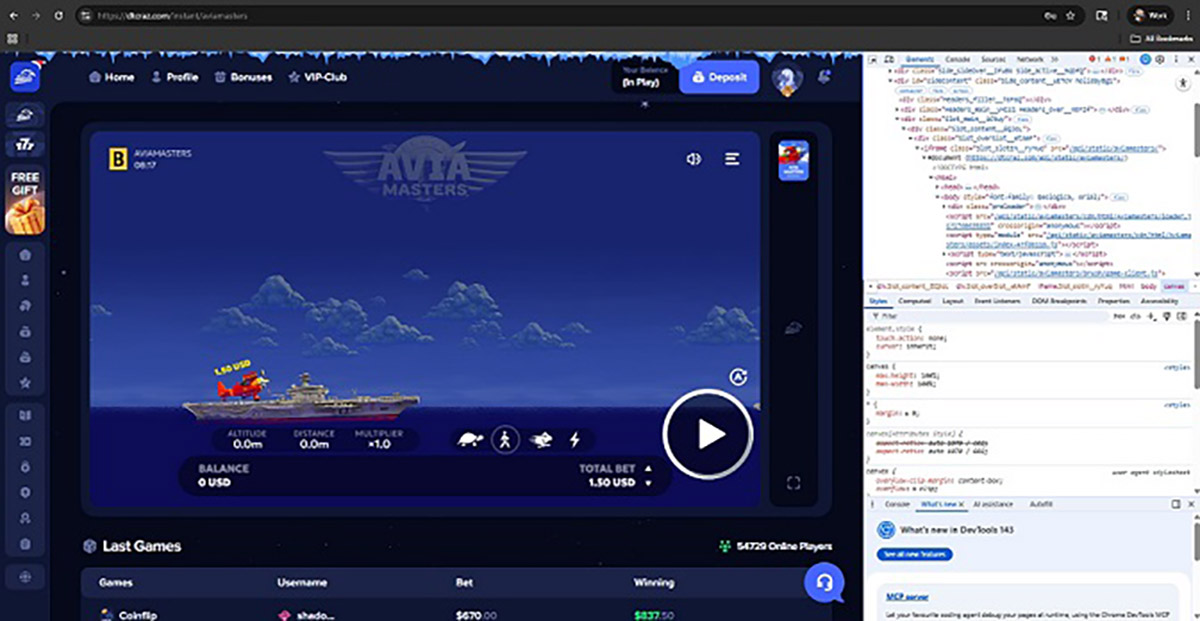
Task: Mute the game sound with the speaker icon
Action: pos(694,159)
